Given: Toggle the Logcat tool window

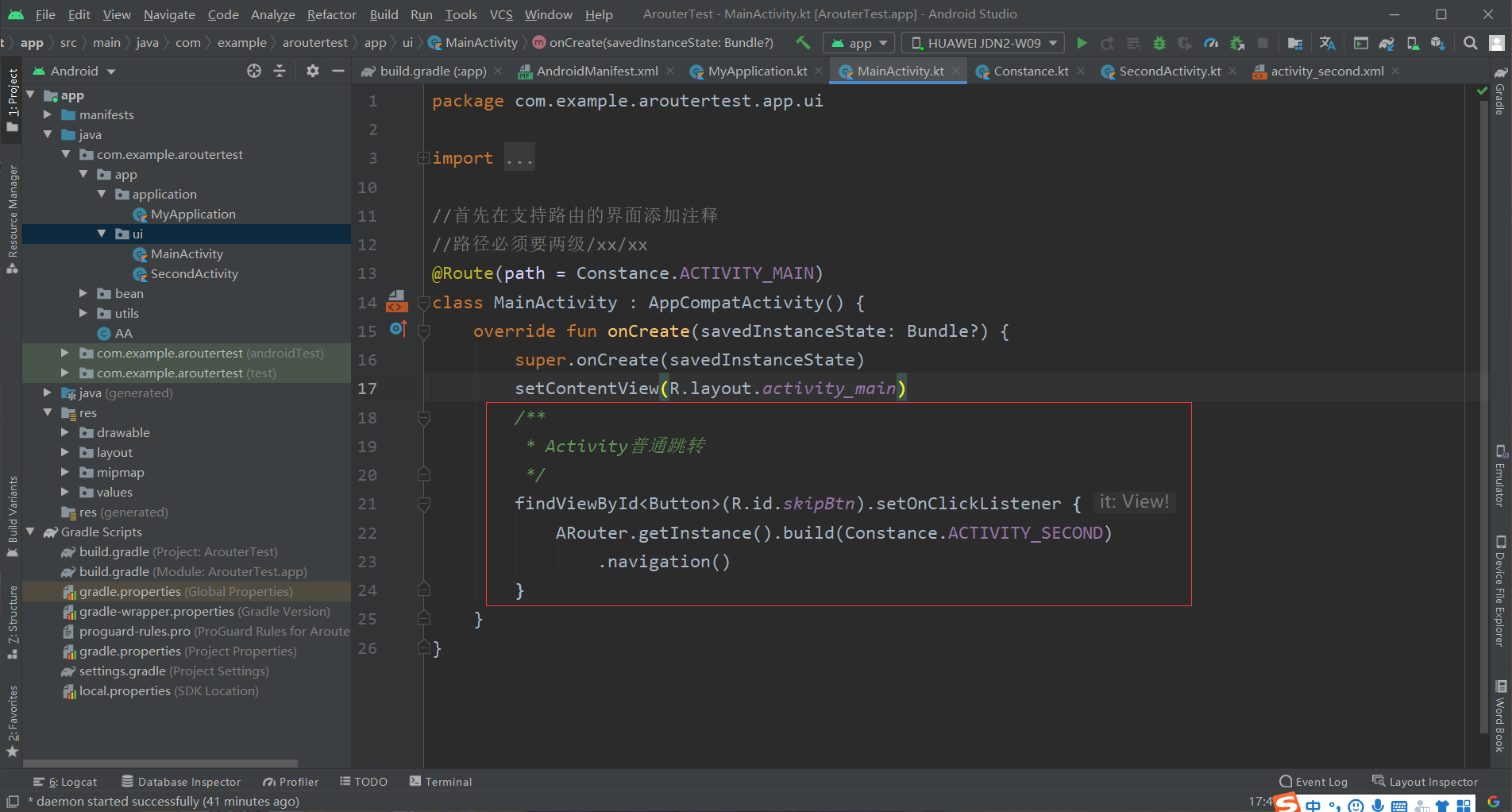Looking at the screenshot, I should 65,782.
